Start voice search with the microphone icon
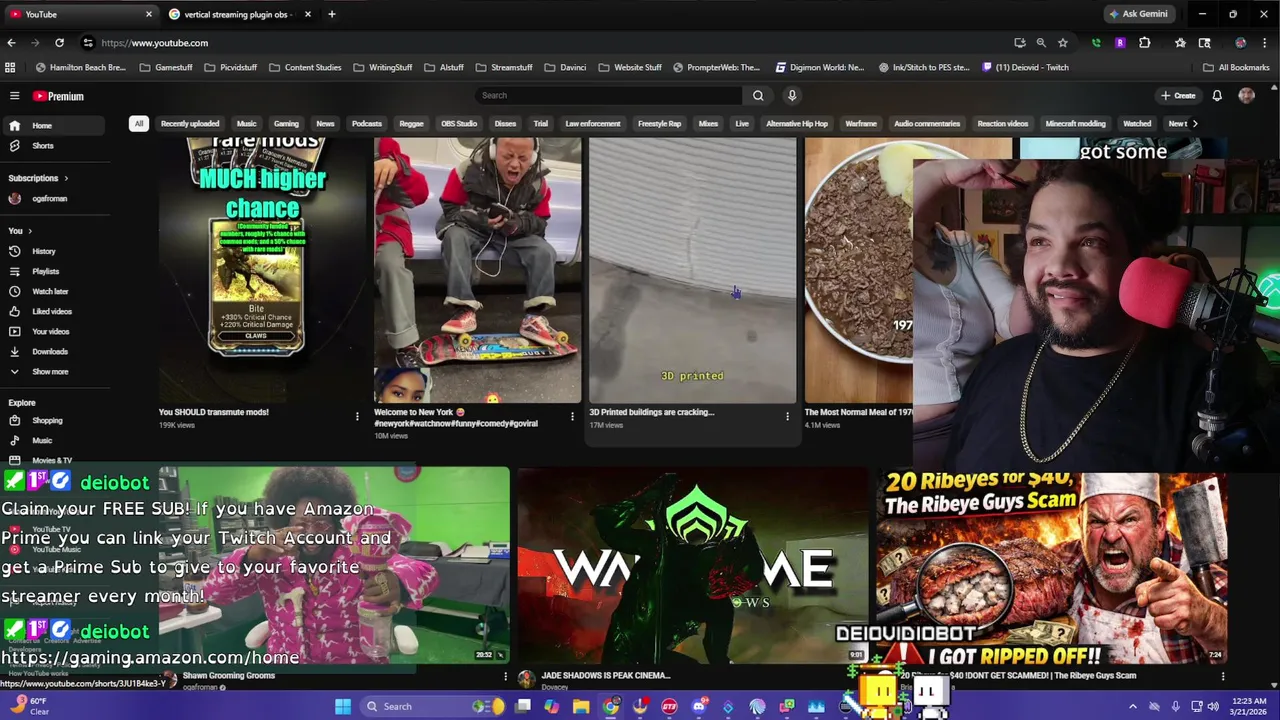The width and height of the screenshot is (1280, 720). pos(792,95)
